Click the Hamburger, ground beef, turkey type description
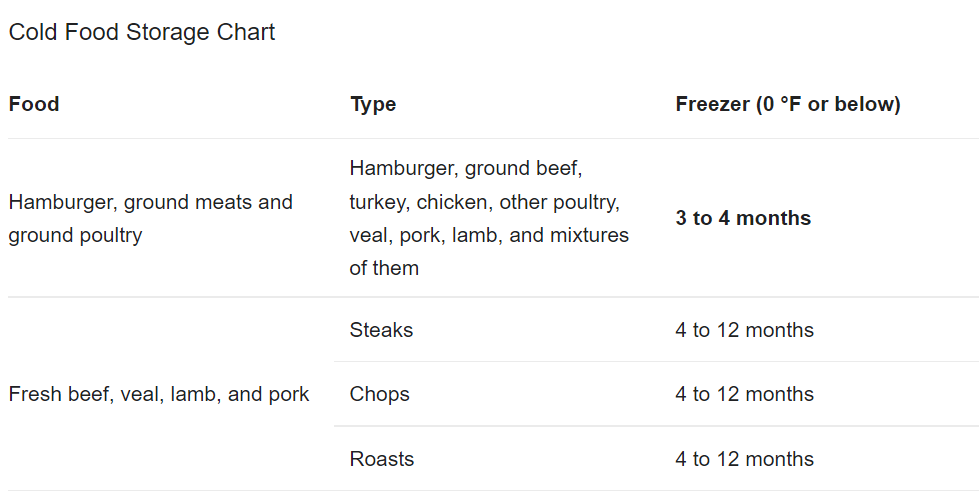 point(489,218)
